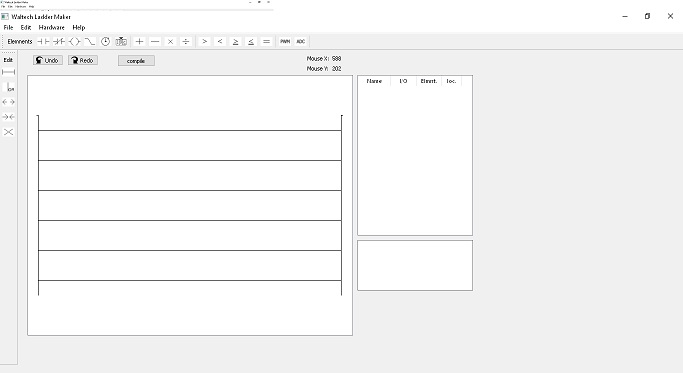Select the minus (subtraction) math element

click(x=155, y=41)
